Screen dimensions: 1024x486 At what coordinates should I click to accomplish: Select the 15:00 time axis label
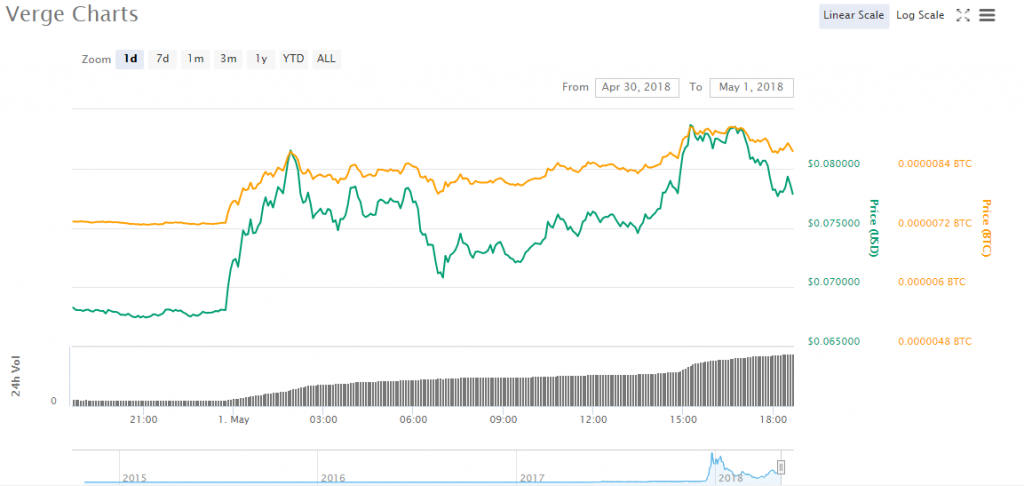pyautogui.click(x=682, y=420)
